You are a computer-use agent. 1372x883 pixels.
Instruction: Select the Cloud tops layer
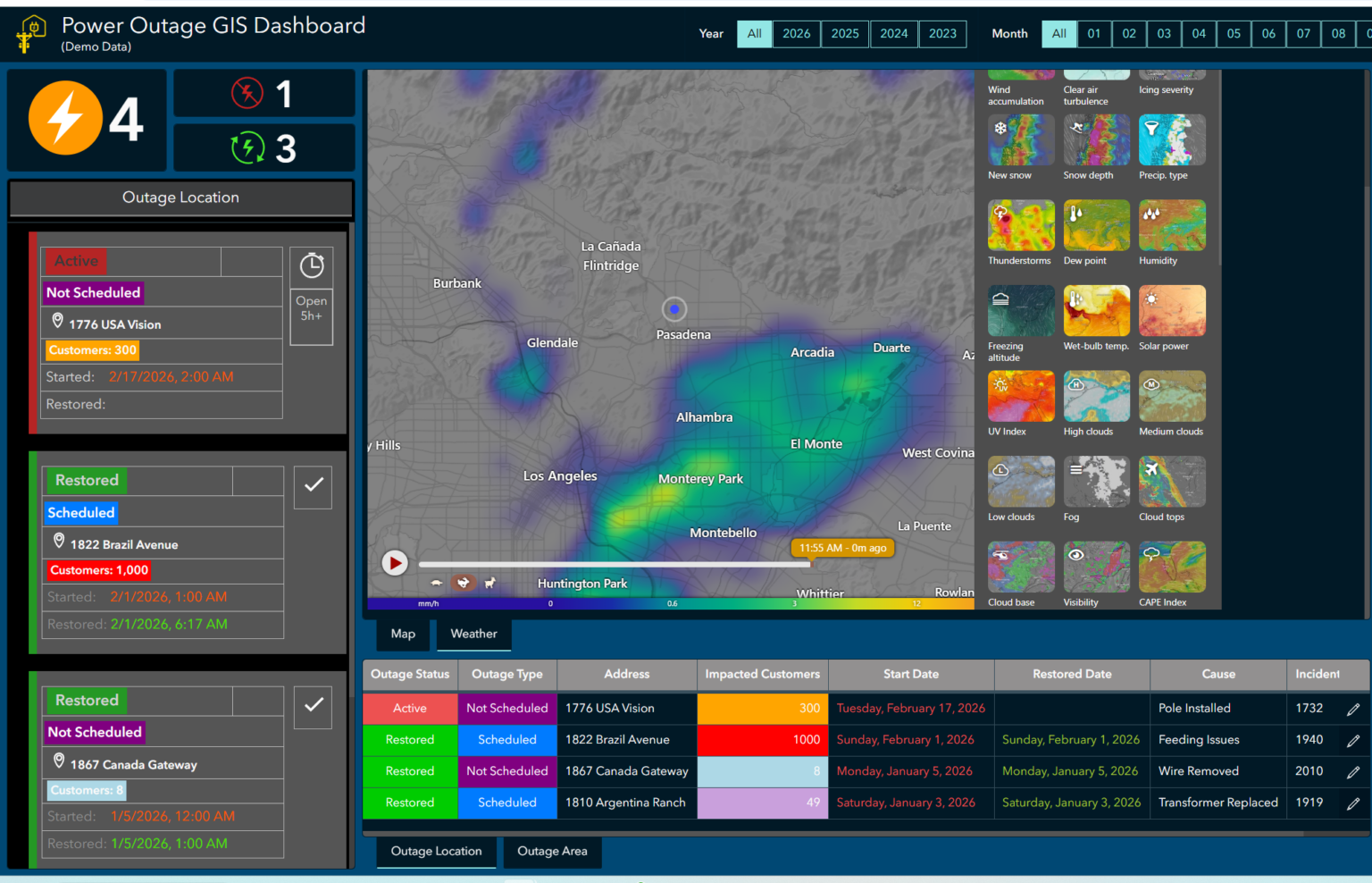1172,482
